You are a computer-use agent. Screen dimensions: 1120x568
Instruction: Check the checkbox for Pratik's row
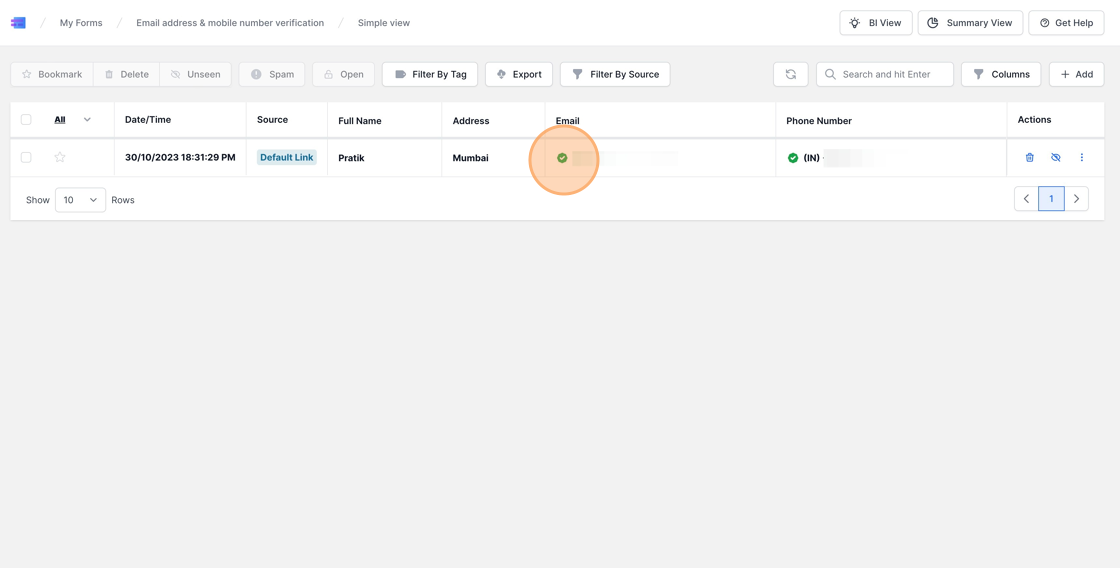[x=26, y=158]
